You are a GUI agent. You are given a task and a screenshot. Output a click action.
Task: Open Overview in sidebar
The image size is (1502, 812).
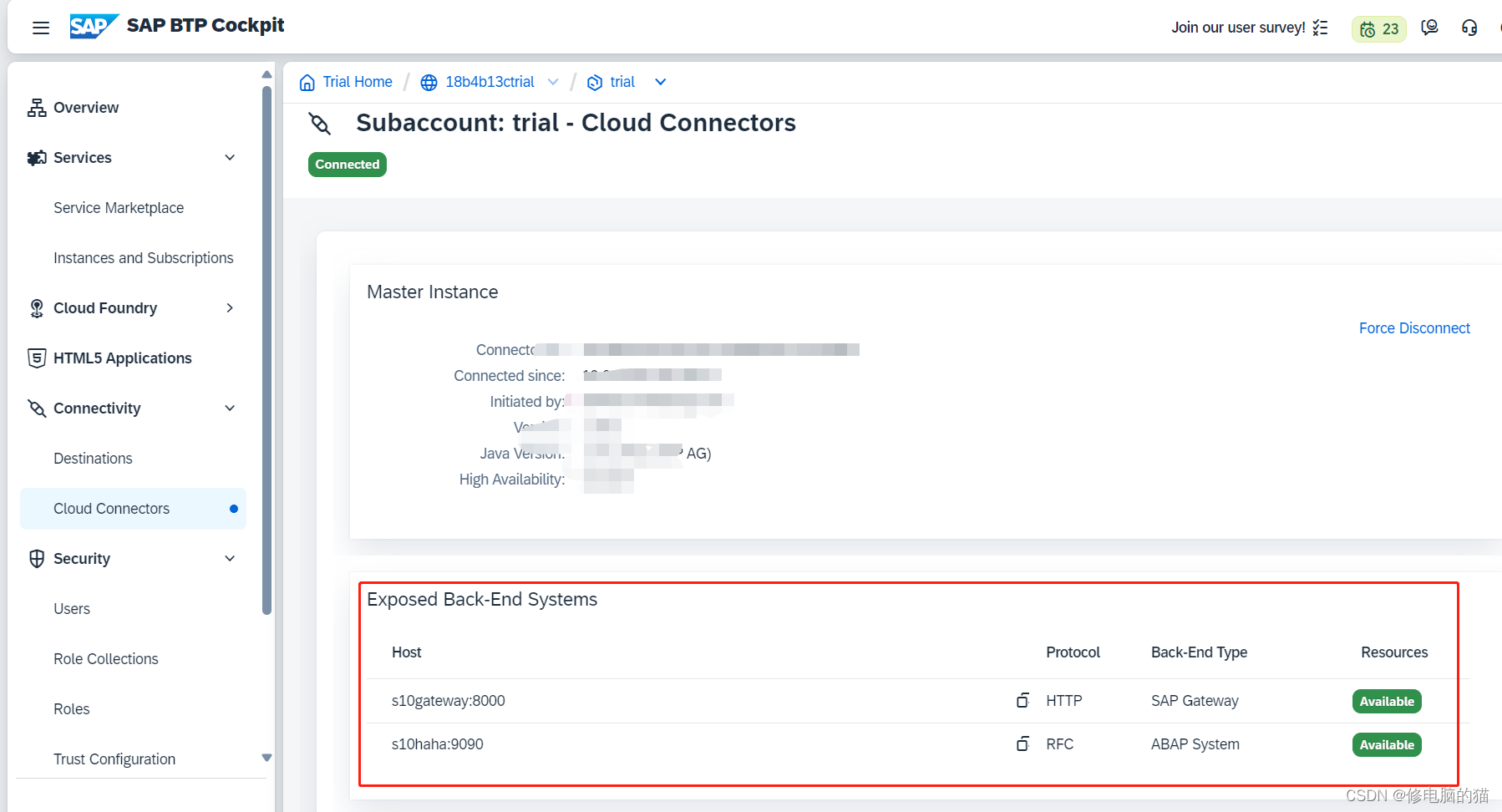coord(86,108)
